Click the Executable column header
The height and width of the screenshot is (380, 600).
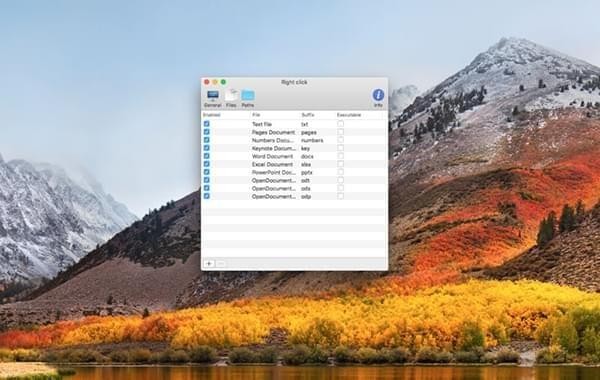pos(349,115)
